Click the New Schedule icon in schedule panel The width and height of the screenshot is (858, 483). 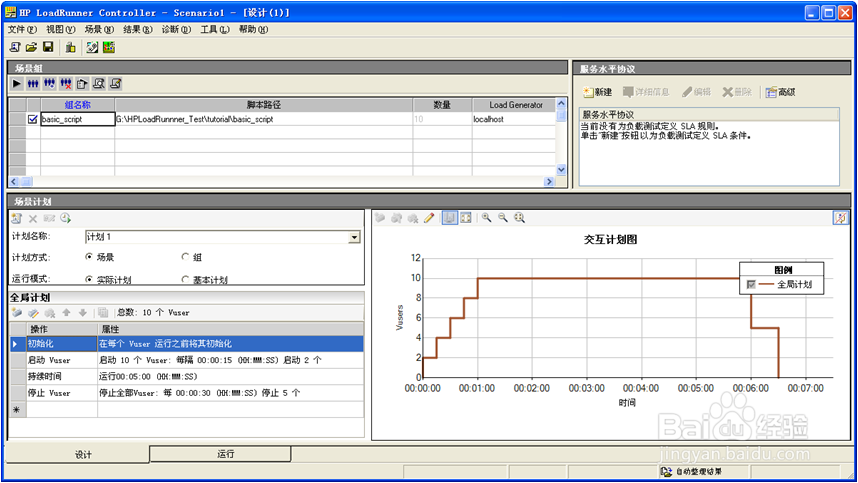pyautogui.click(x=16, y=219)
